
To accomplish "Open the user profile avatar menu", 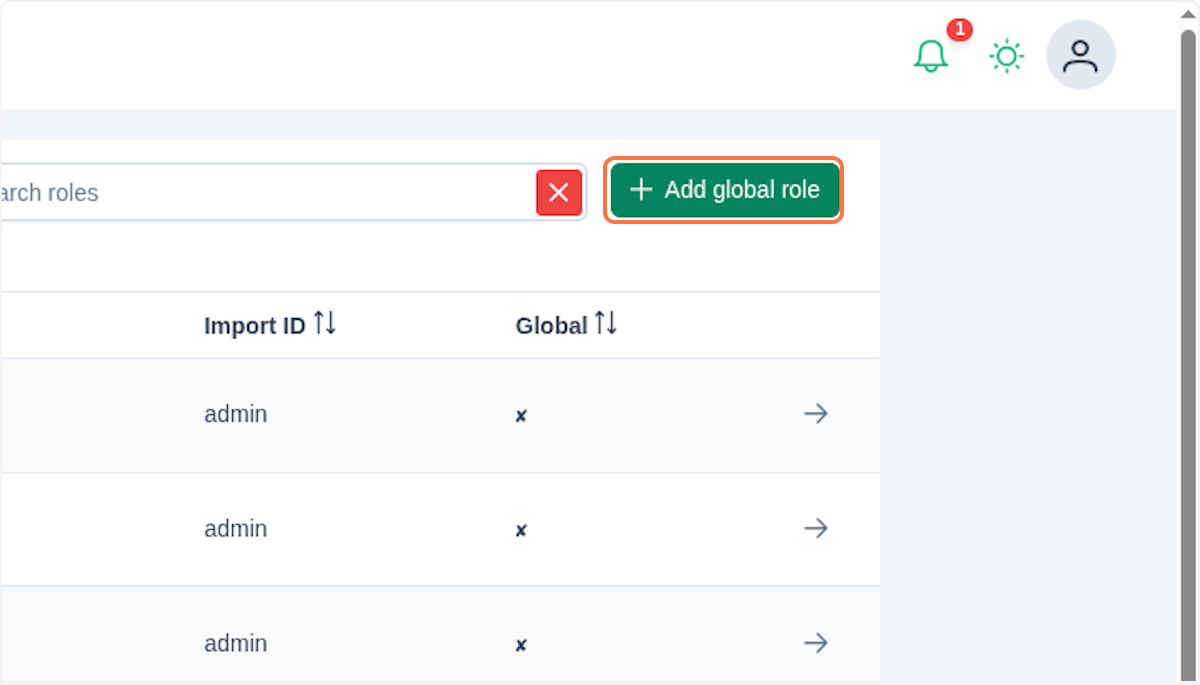I will [1080, 56].
